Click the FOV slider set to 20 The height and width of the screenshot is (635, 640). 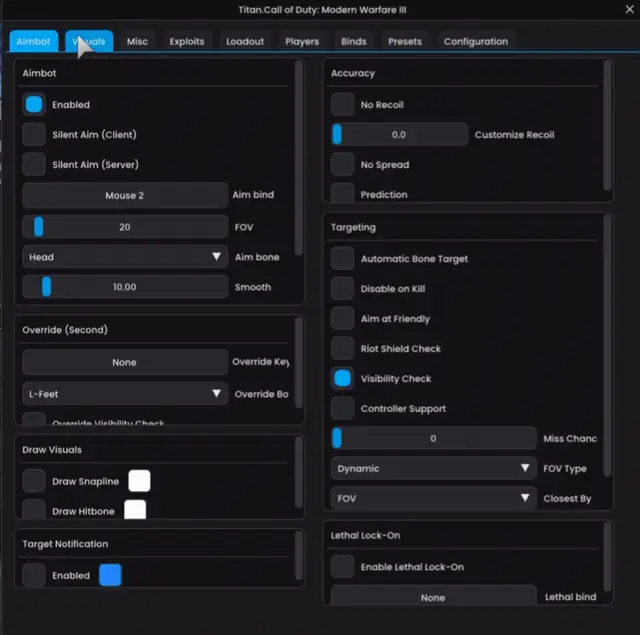pos(125,227)
